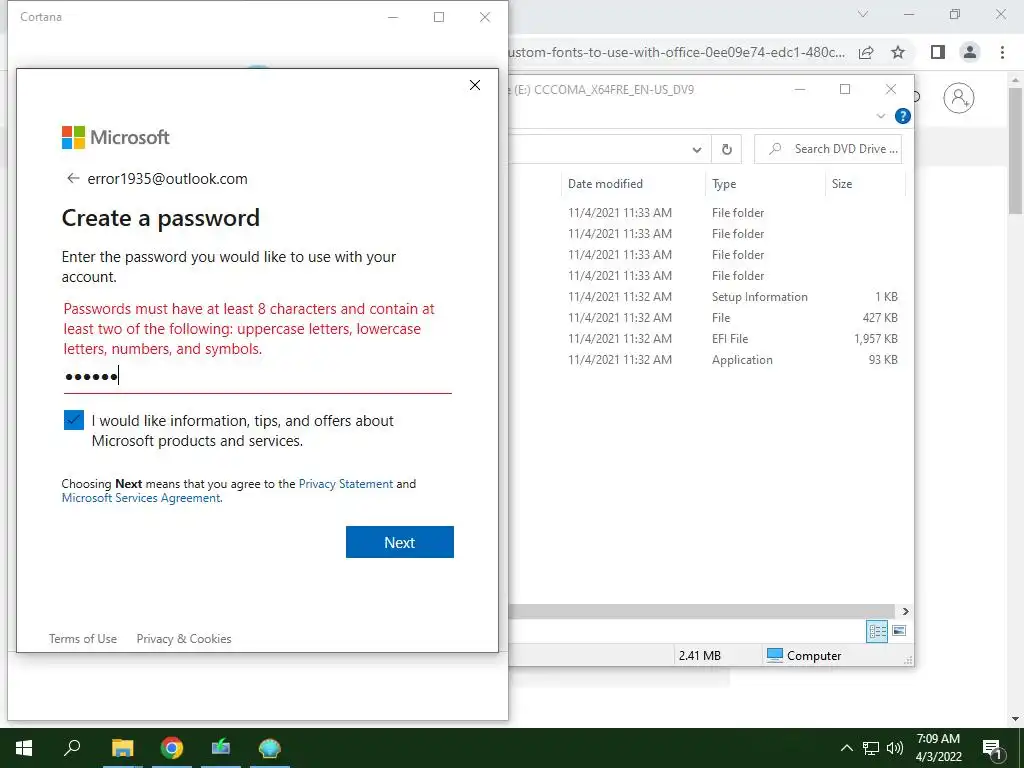The width and height of the screenshot is (1024, 768).
Task: Click the password input field
Action: [257, 377]
